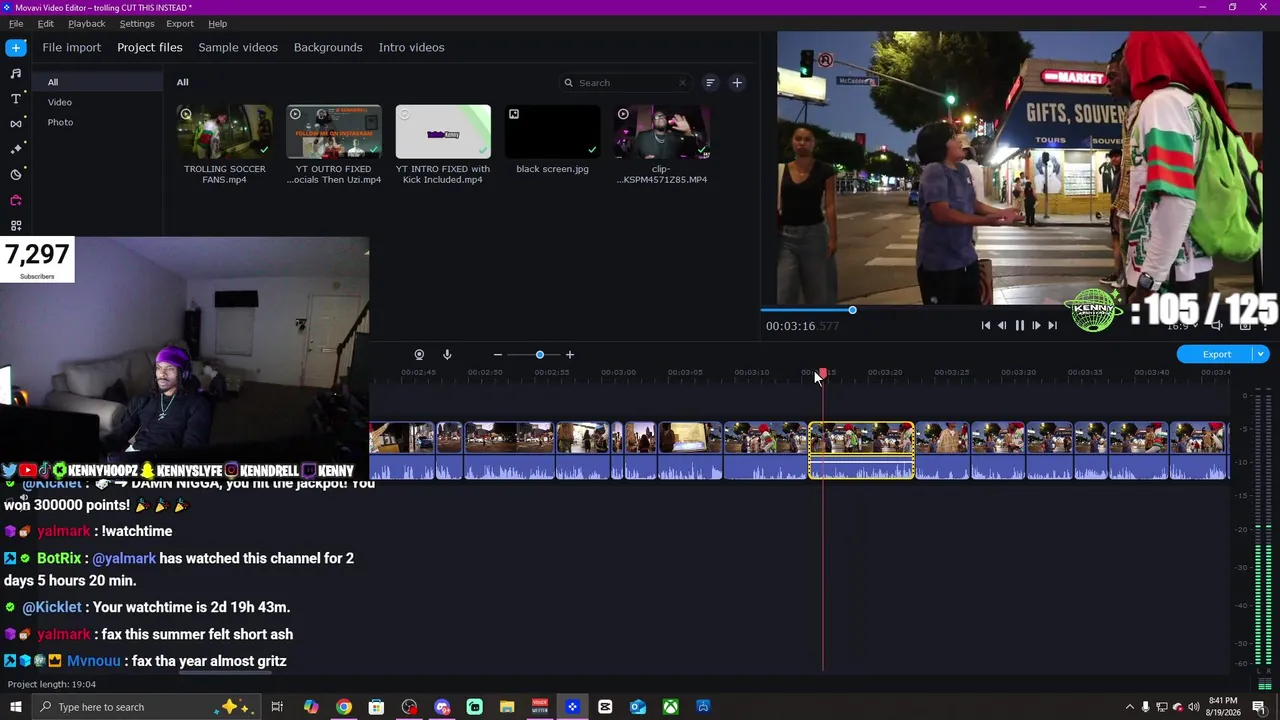Open the Help menu
This screenshot has height=720, width=1280.
(x=218, y=23)
